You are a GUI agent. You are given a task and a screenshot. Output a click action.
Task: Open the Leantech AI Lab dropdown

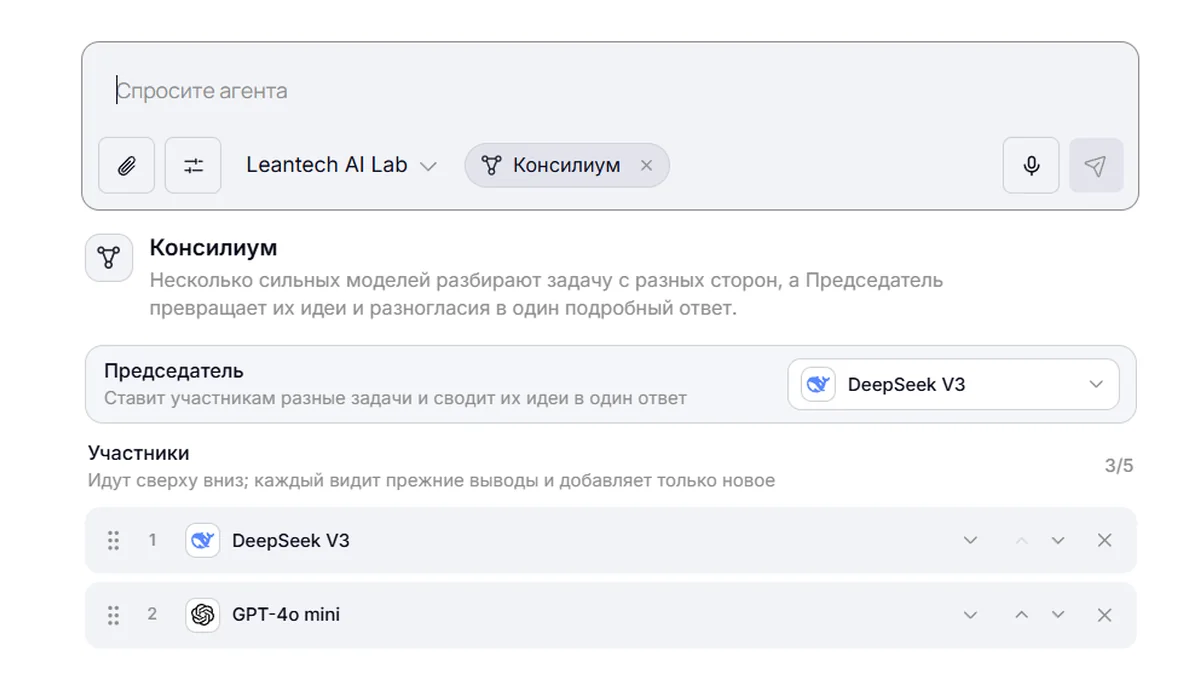(x=341, y=165)
